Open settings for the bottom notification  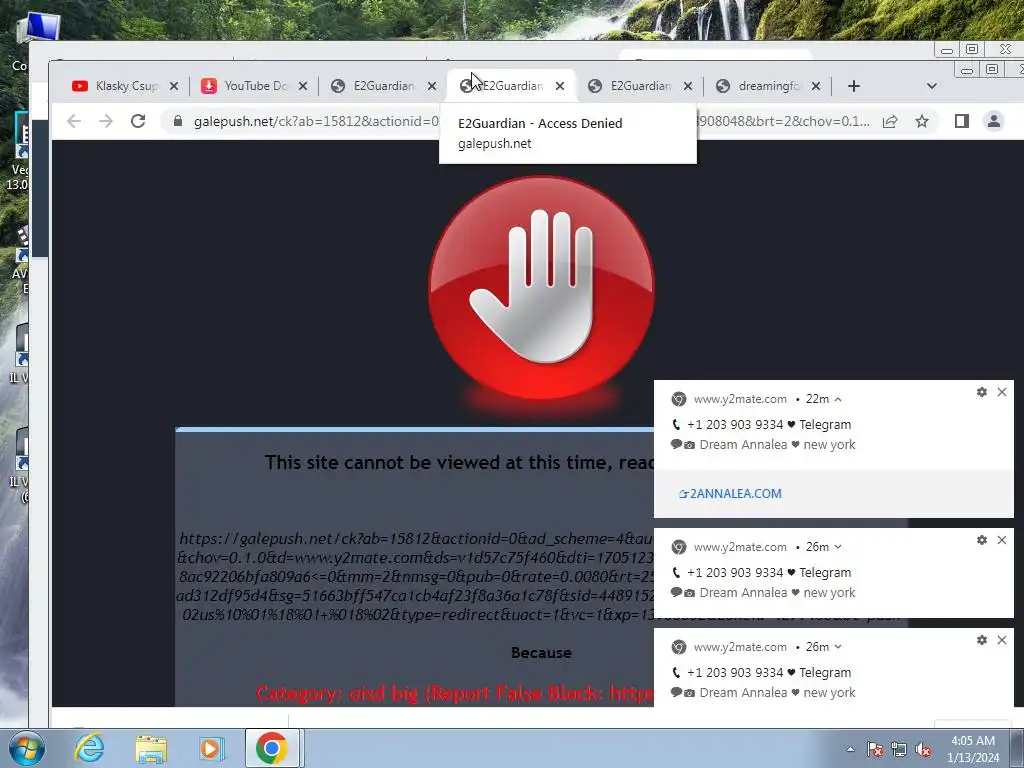pos(982,640)
